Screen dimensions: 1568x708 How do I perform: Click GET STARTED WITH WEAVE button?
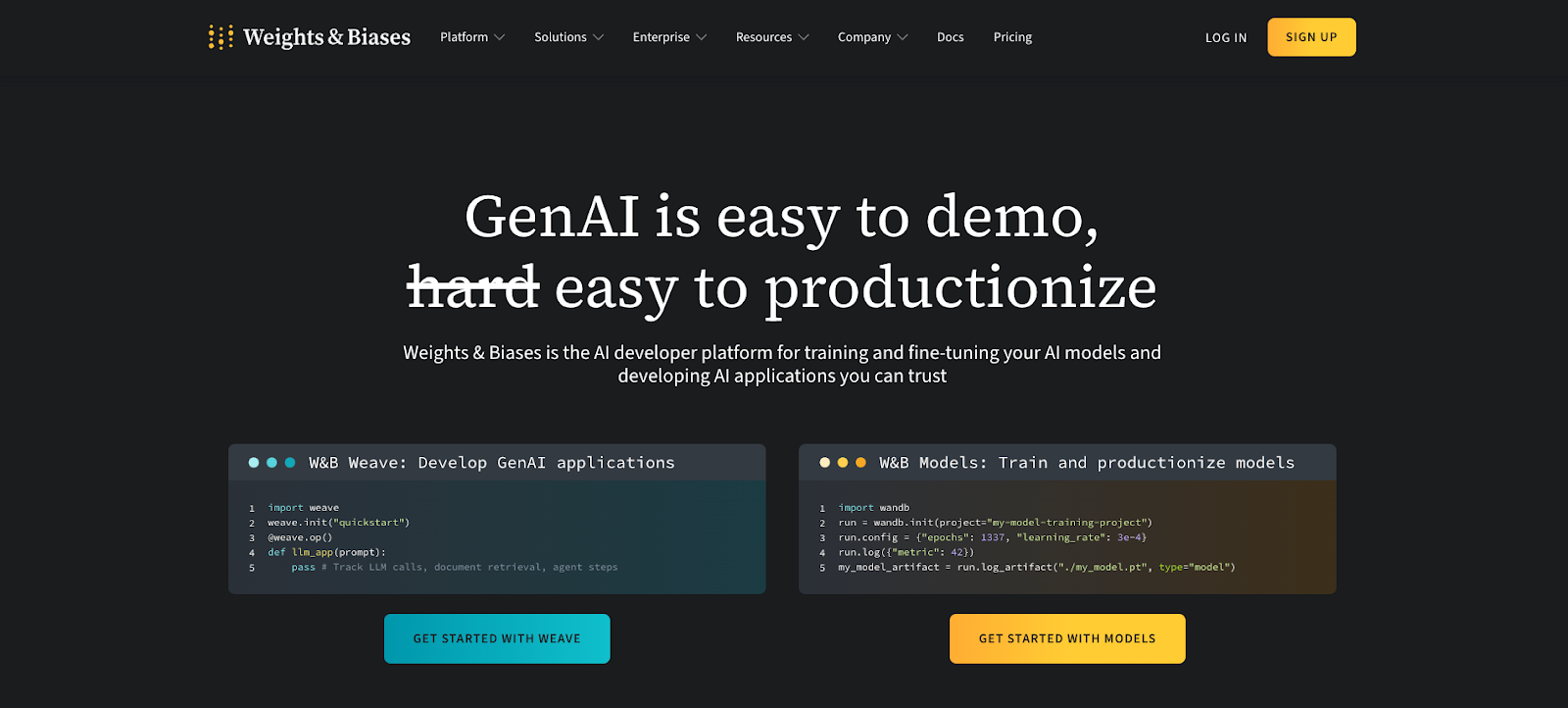[497, 638]
